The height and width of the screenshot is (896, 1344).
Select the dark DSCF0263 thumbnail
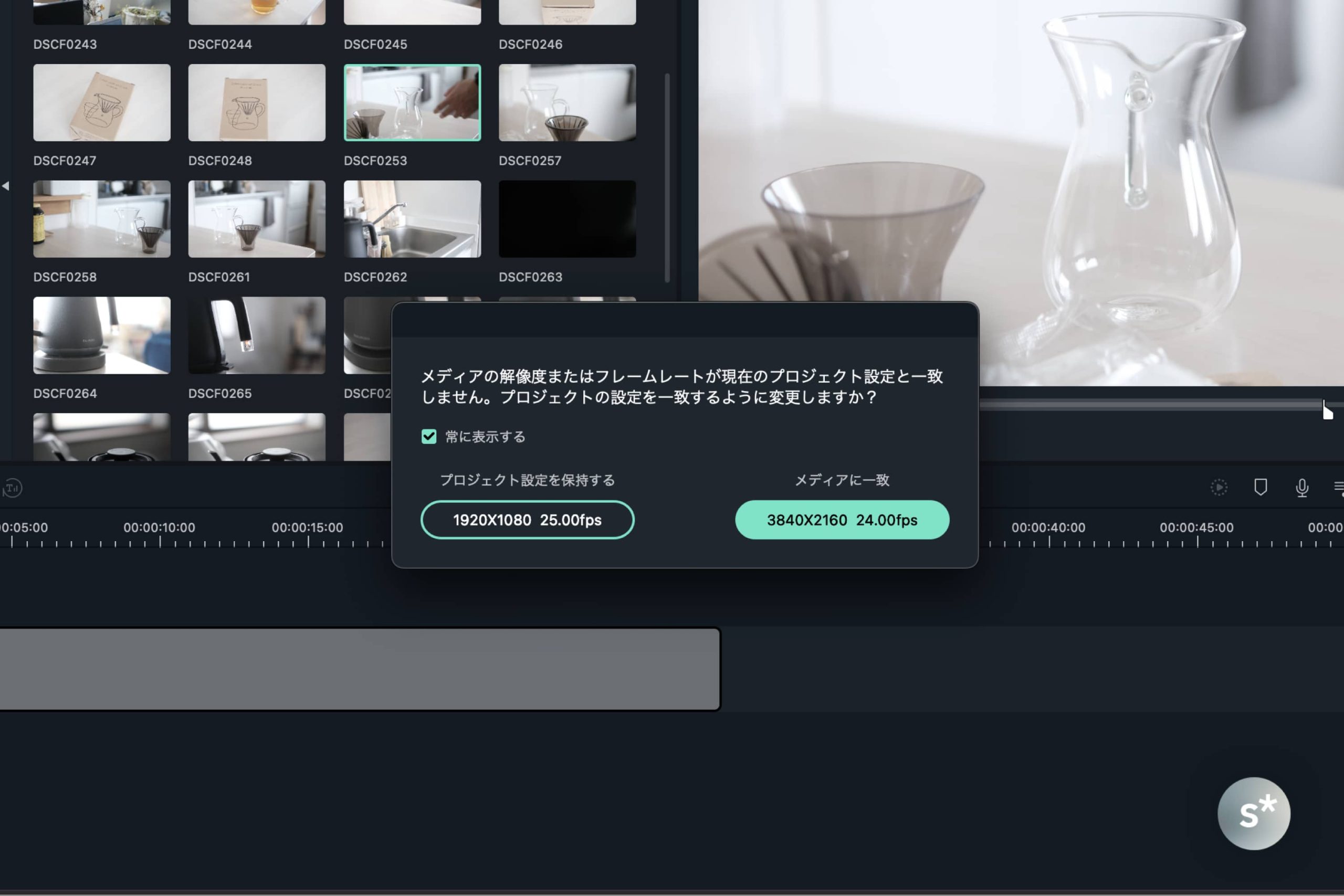(567, 219)
